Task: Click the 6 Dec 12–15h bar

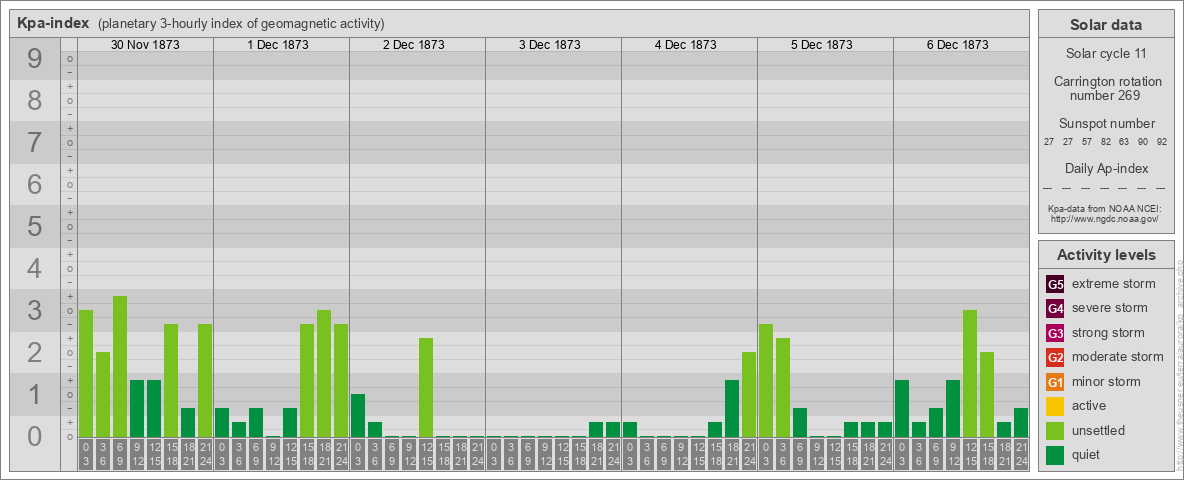Action: pos(970,374)
